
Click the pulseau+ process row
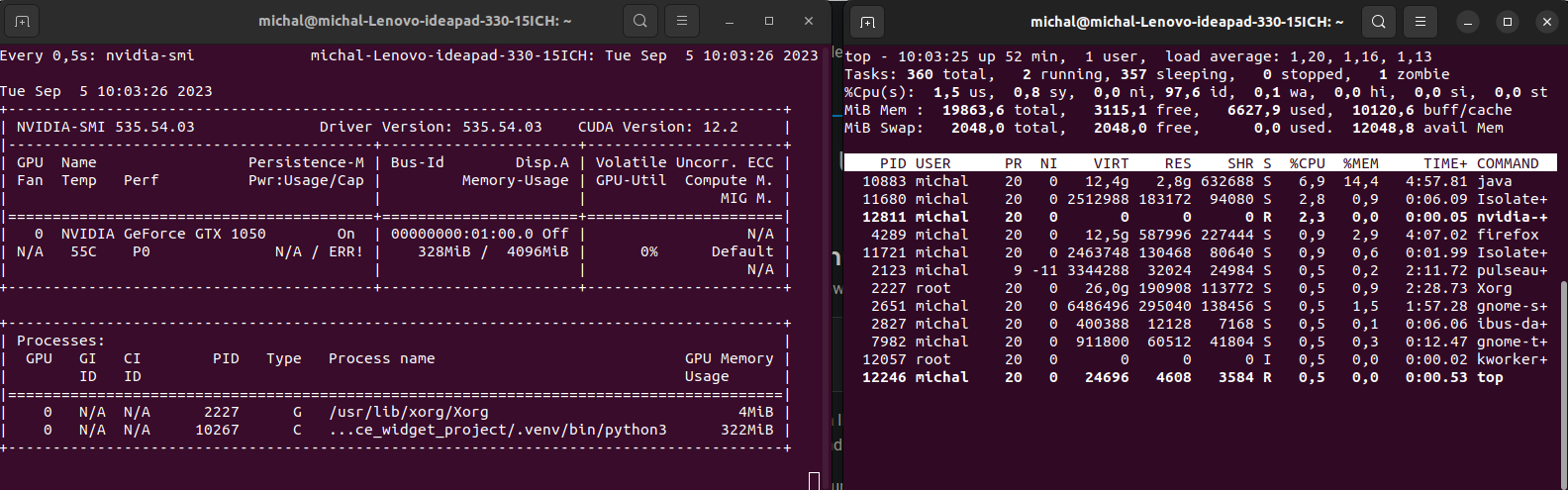1200,270
